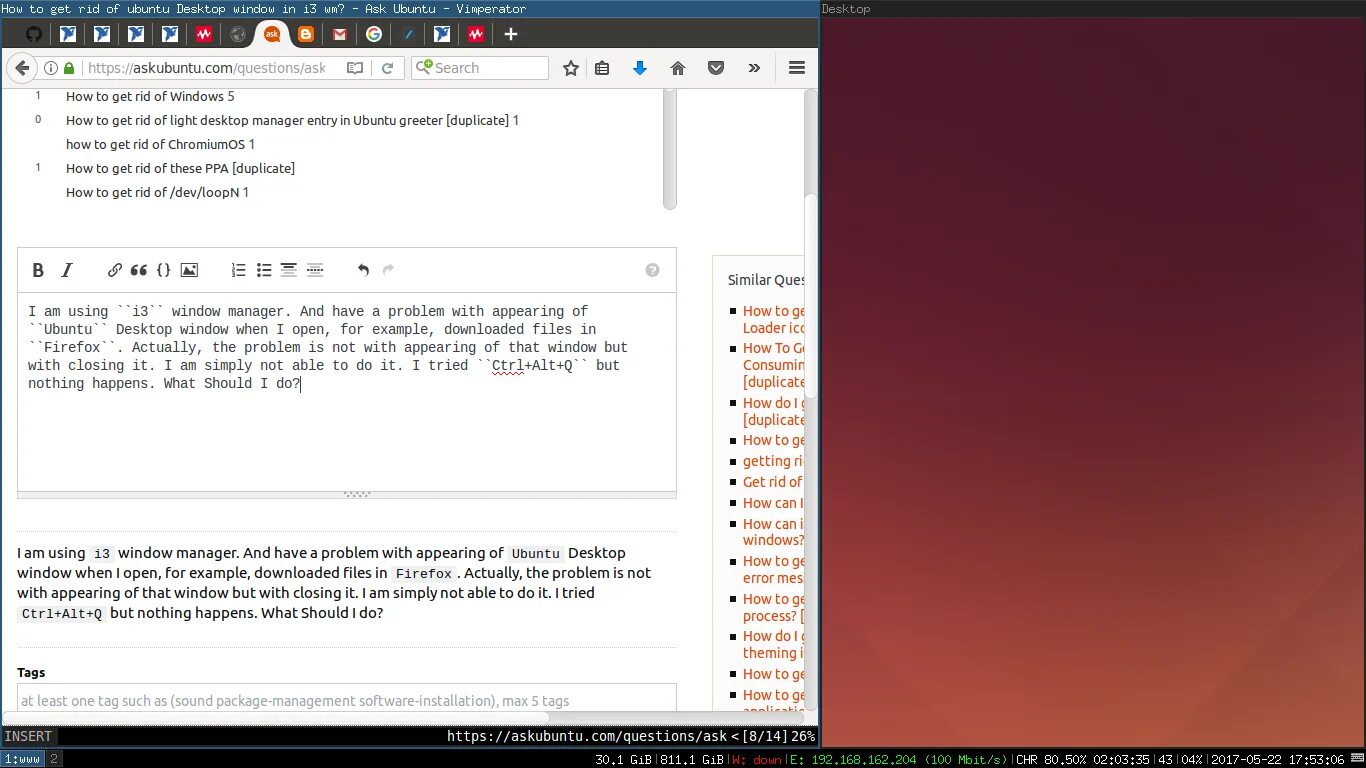Viewport: 1366px width, 768px height.
Task: Undo the last editor change
Action: (x=363, y=270)
